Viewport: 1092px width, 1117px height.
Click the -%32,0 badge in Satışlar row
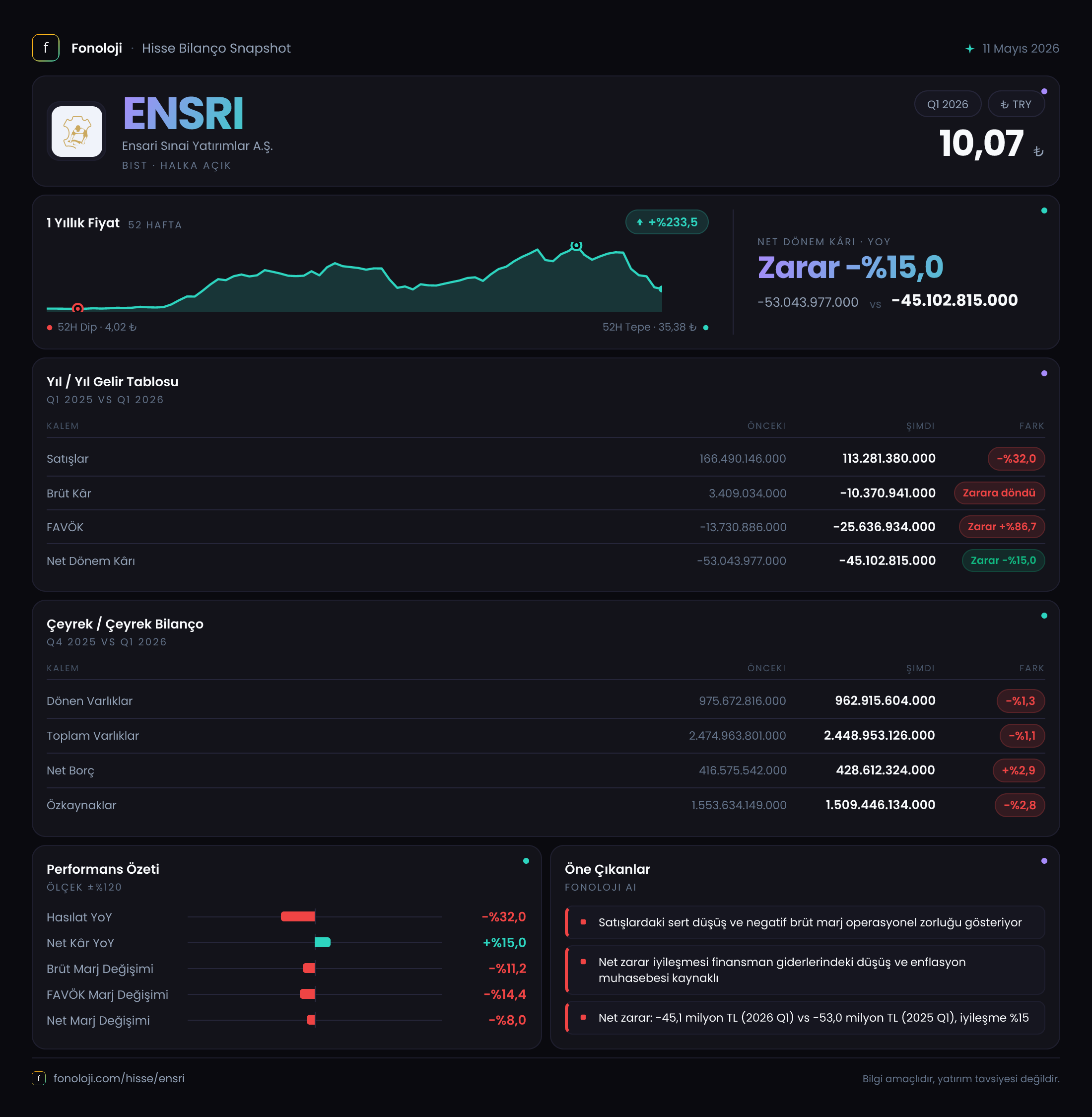1016,459
